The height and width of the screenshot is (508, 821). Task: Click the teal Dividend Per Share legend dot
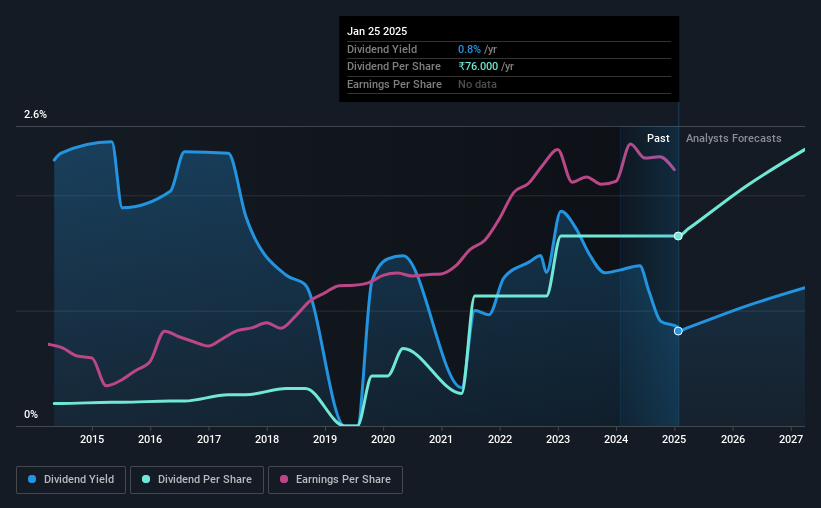[x=146, y=479]
